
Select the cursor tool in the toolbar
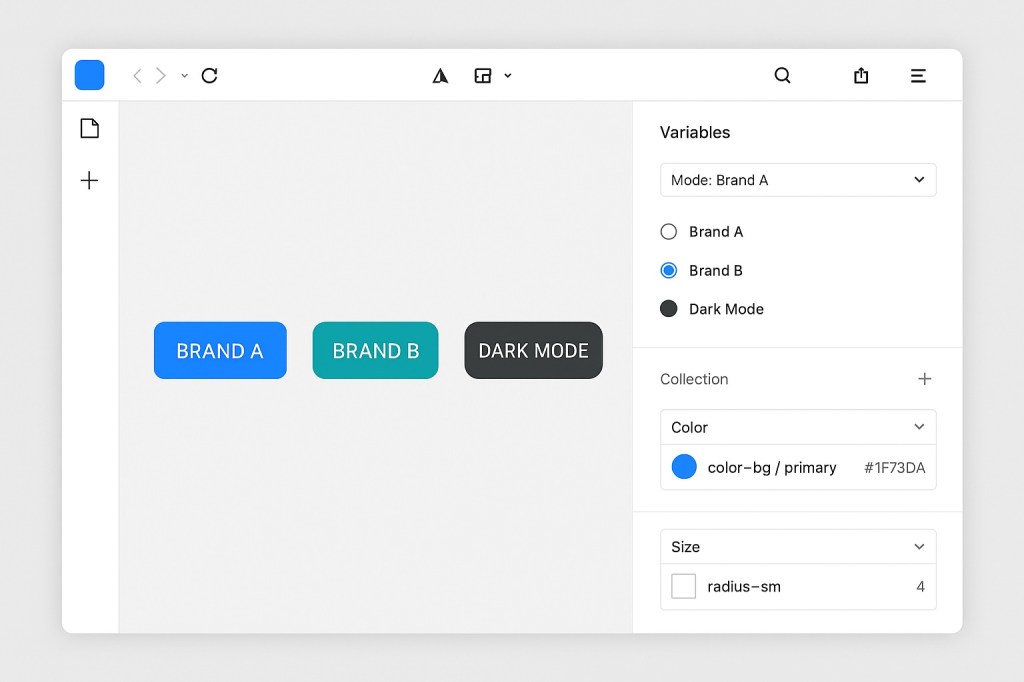[x=440, y=75]
